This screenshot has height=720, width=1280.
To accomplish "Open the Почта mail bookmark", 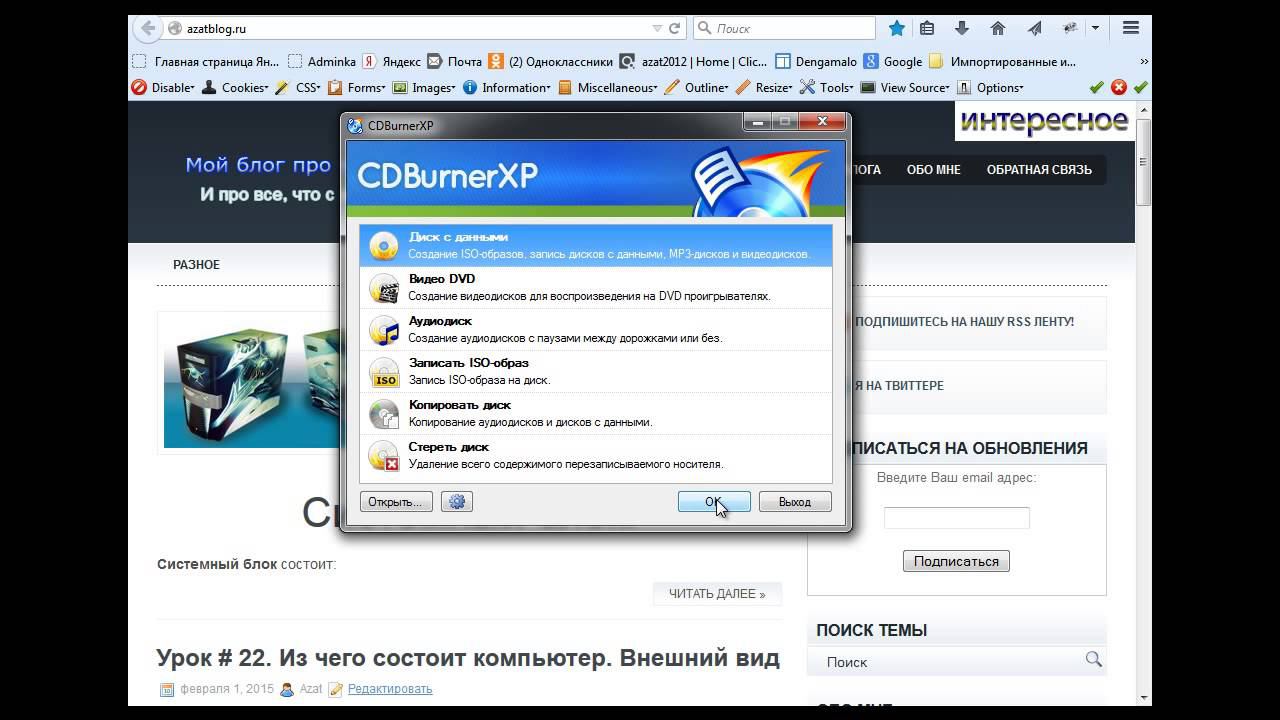I will [x=455, y=61].
